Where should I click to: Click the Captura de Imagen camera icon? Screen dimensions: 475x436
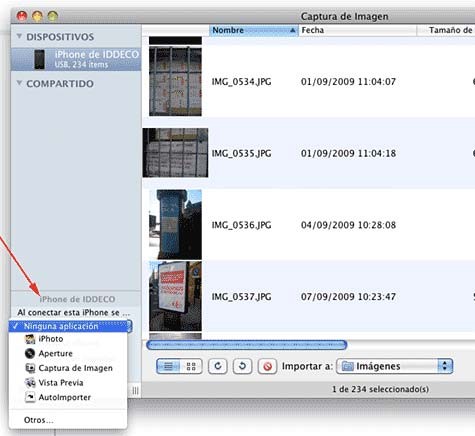30,368
